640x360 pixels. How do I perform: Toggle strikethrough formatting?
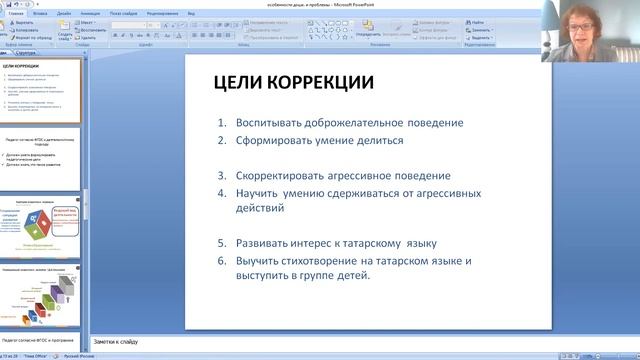tap(140, 36)
